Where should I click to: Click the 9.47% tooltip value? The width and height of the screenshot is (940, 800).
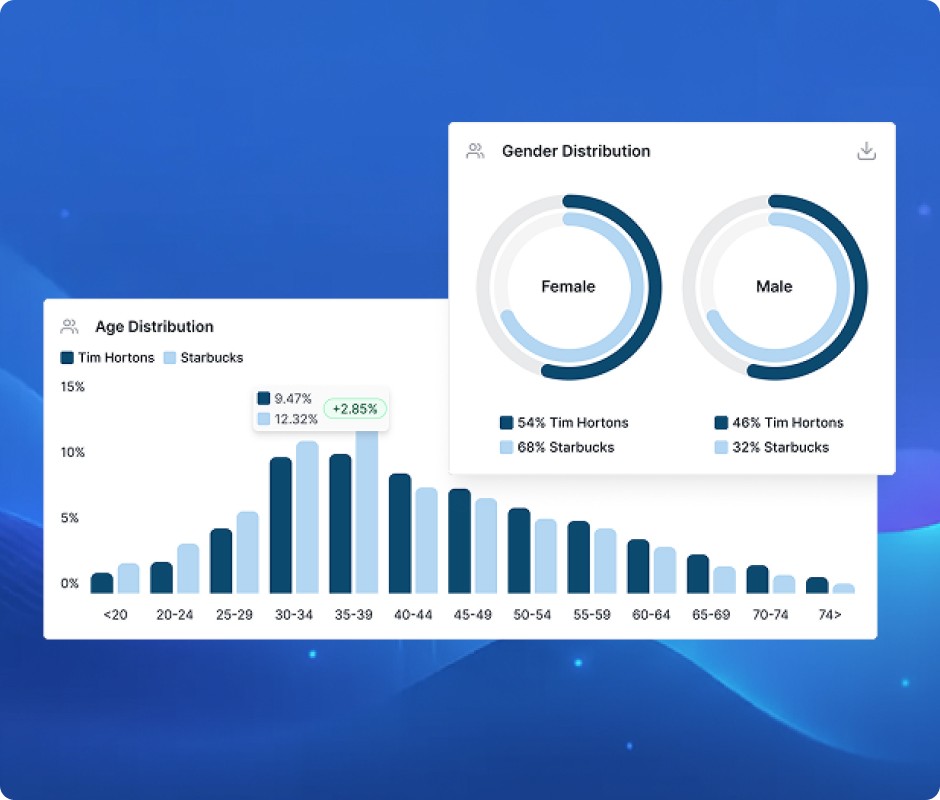point(293,399)
